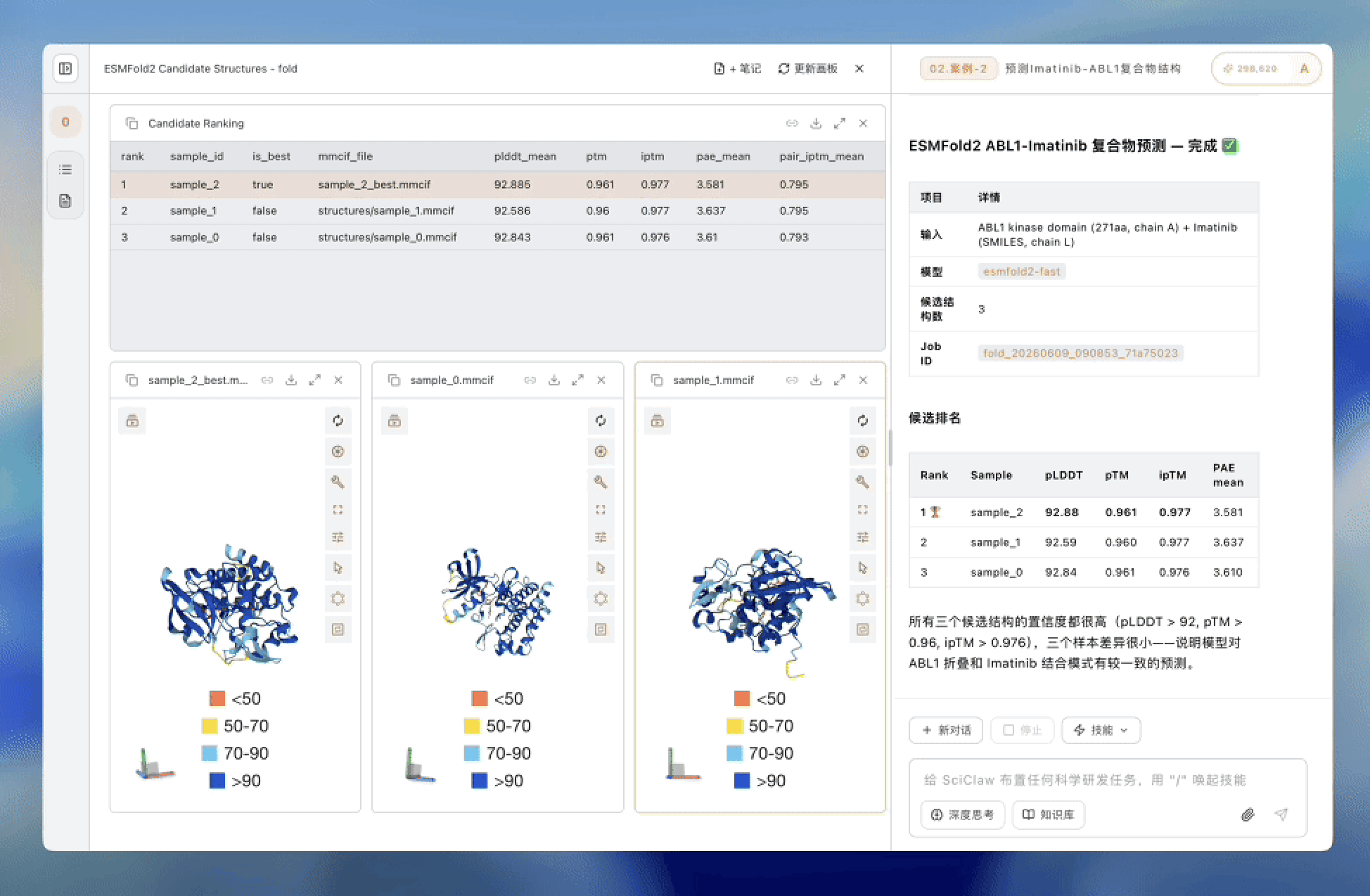Download the sample_0.mmcif file
Image resolution: width=1370 pixels, height=896 pixels.
coord(554,380)
